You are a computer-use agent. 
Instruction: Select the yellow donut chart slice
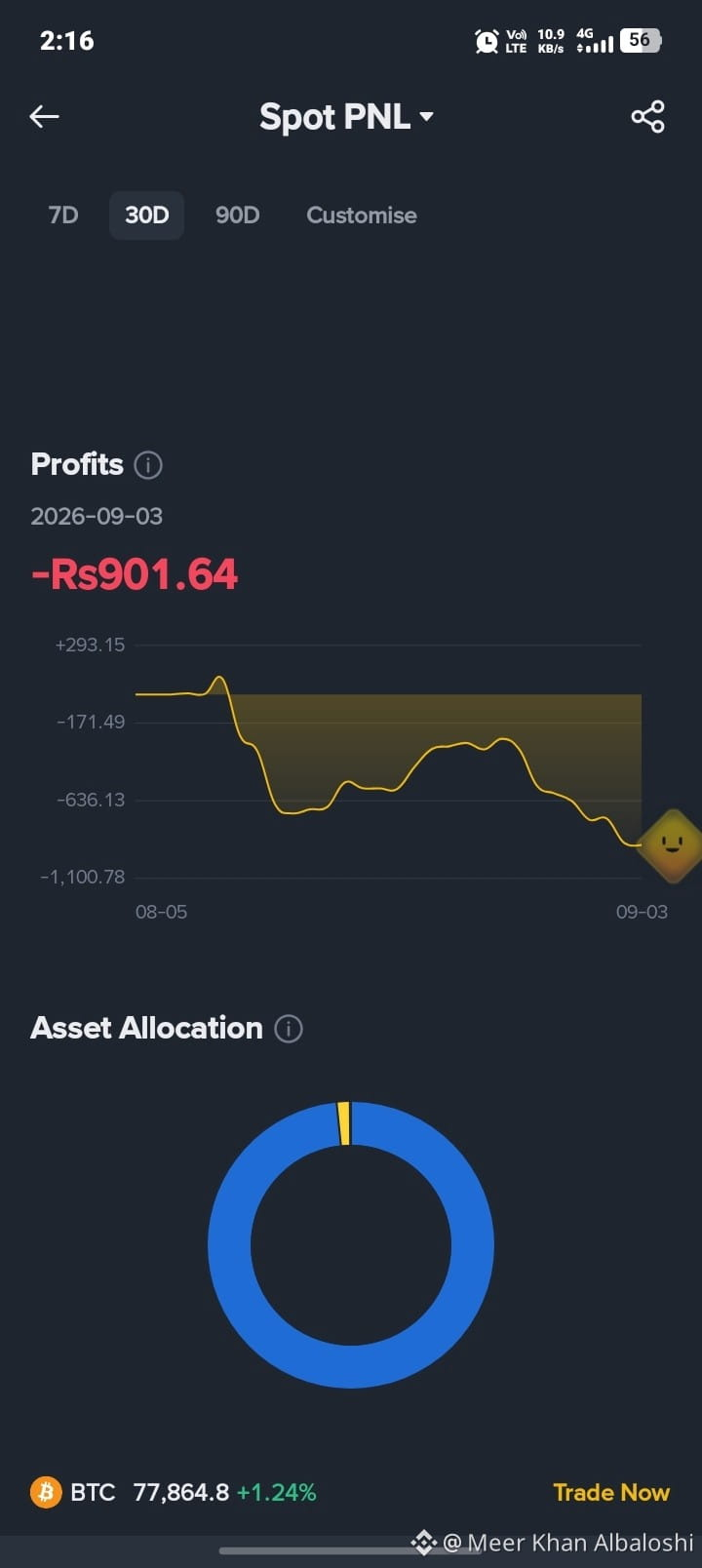343,1124
